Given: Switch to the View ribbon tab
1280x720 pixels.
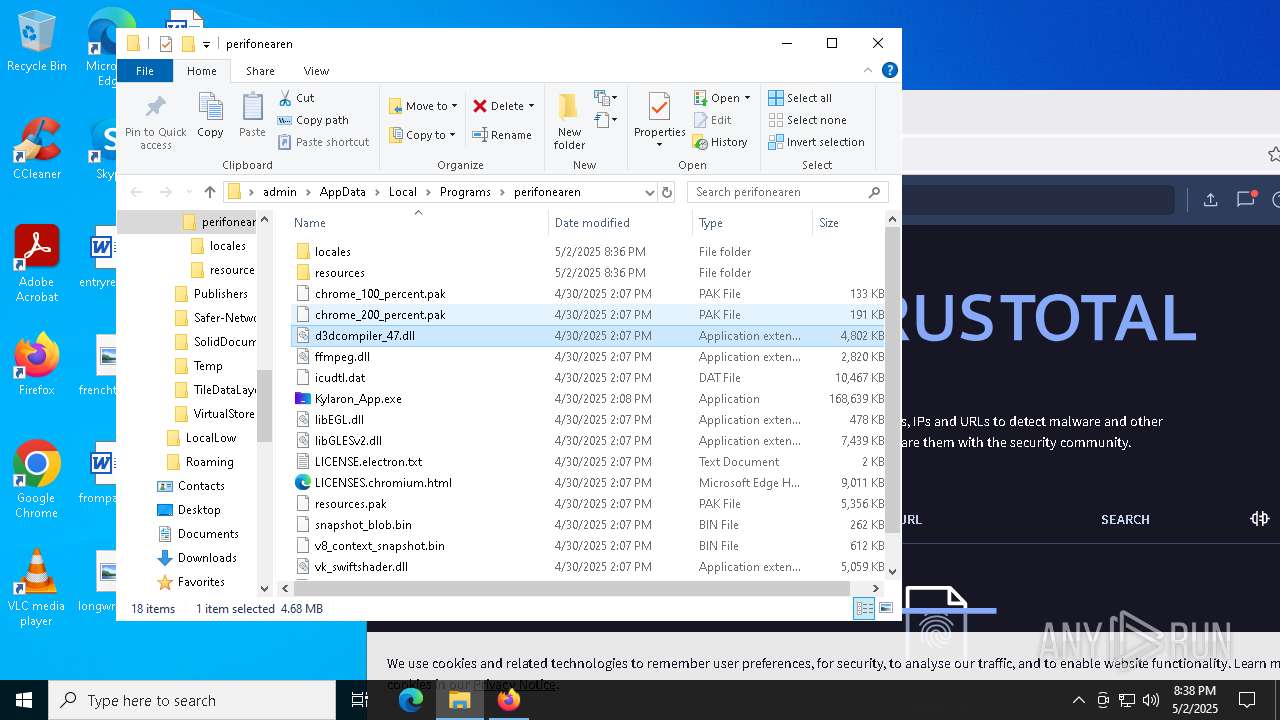Looking at the screenshot, I should pyautogui.click(x=316, y=71).
